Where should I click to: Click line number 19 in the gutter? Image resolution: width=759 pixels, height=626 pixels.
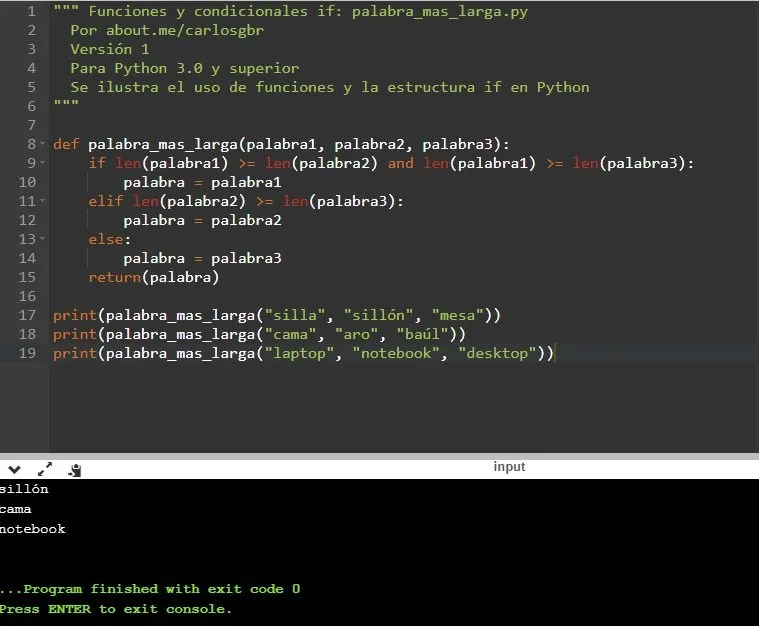pos(27,353)
